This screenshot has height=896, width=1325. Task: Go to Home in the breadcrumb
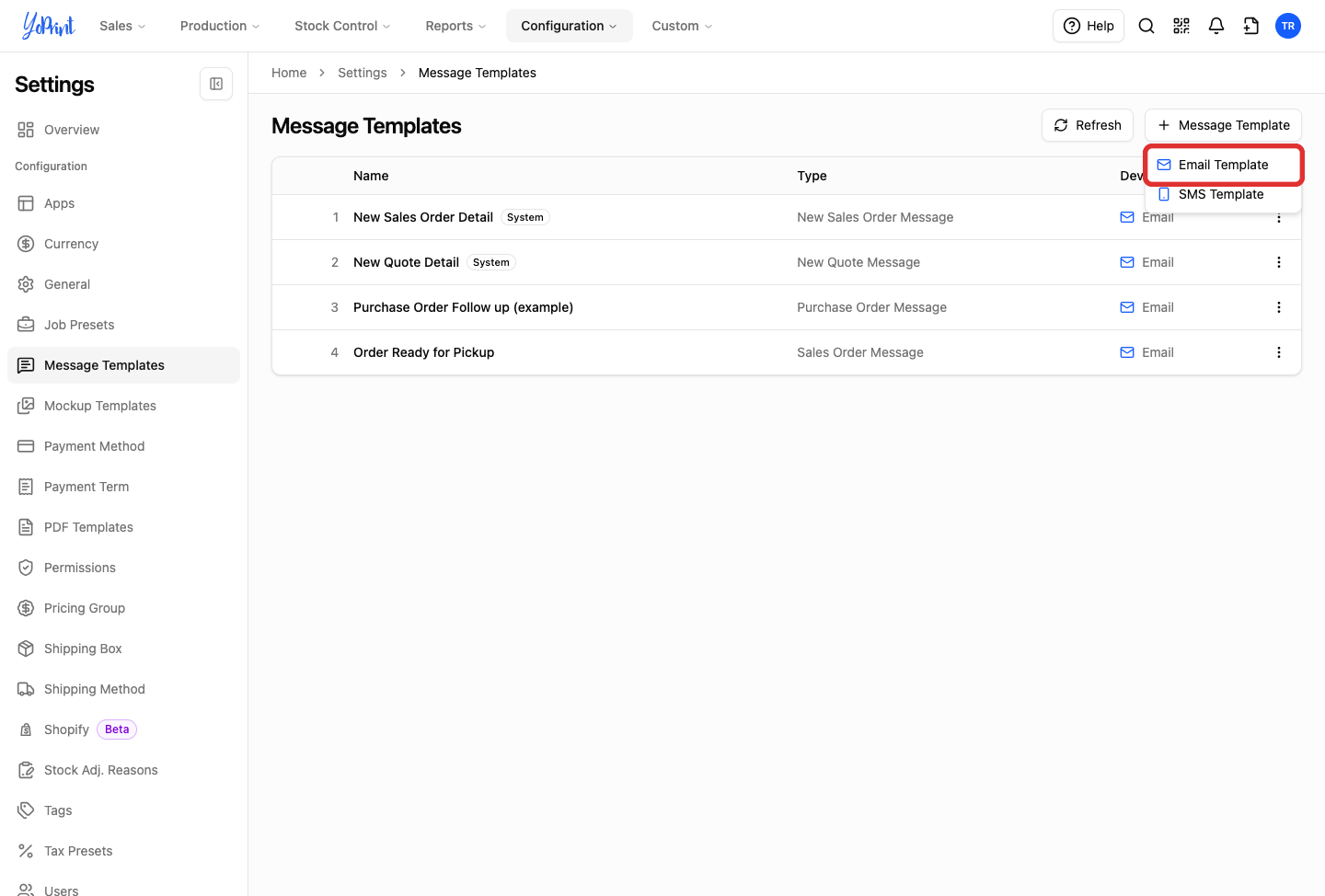[x=289, y=73]
